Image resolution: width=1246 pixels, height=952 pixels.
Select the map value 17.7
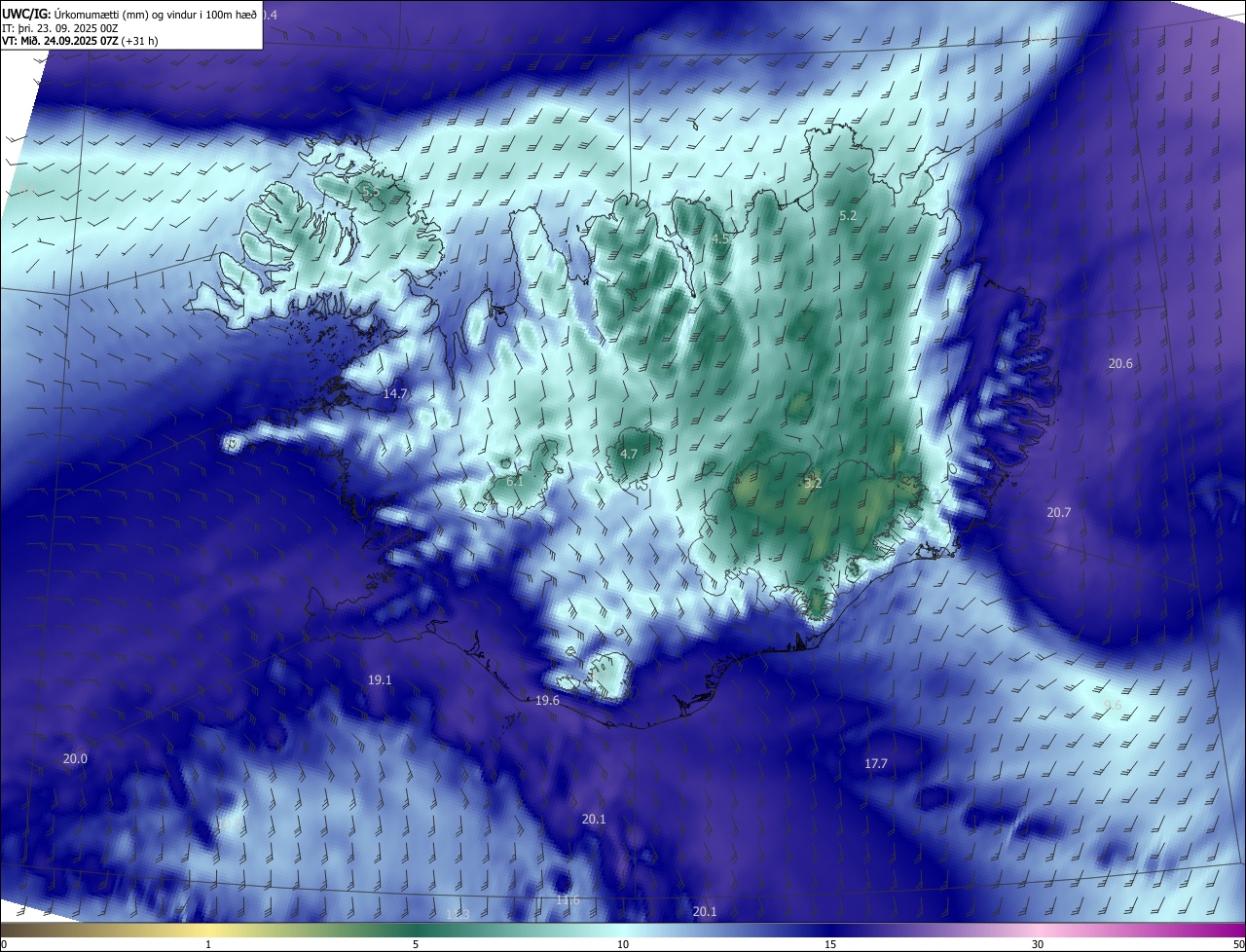tap(876, 764)
